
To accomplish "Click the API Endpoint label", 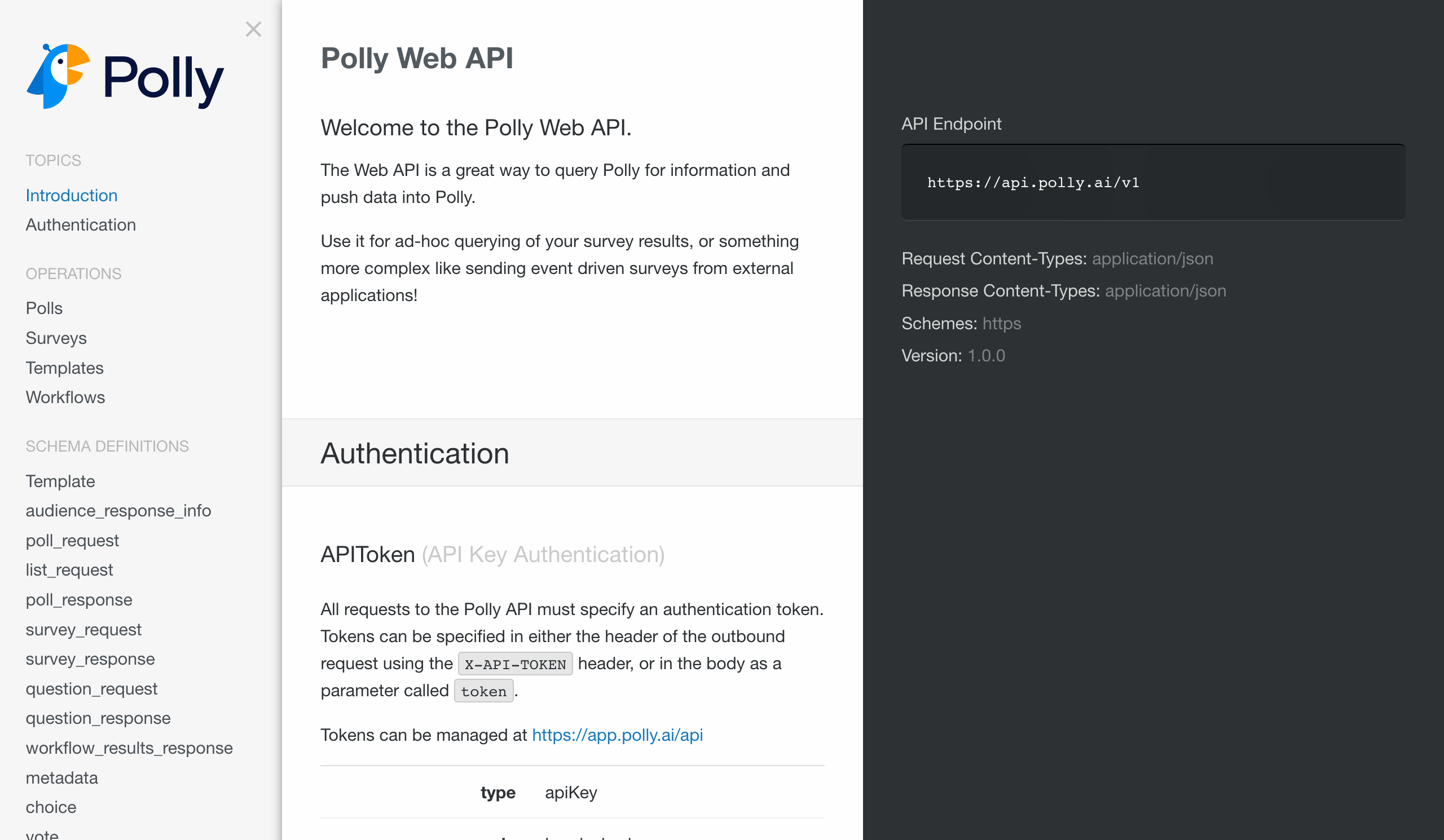I will coord(951,123).
